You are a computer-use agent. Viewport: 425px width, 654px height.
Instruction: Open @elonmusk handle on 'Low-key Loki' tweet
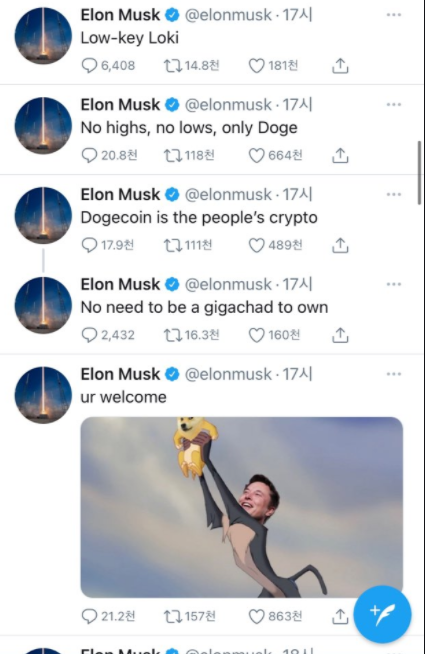pos(228,15)
